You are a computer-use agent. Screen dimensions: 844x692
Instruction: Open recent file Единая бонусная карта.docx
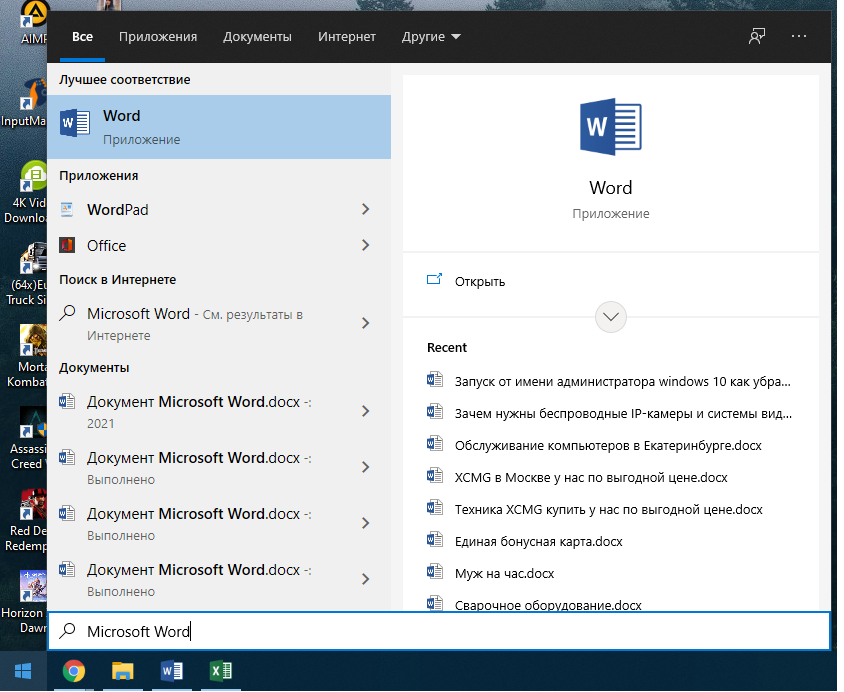coord(538,542)
